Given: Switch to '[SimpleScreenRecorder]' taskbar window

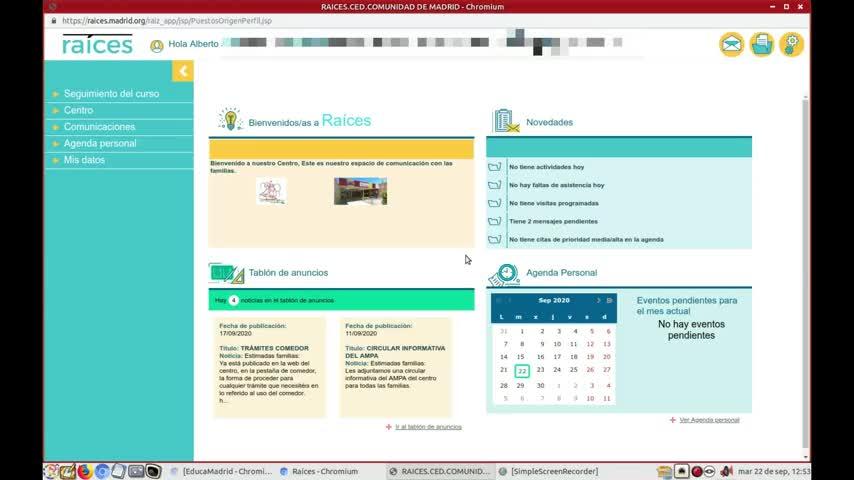Looking at the screenshot, I should [549, 471].
